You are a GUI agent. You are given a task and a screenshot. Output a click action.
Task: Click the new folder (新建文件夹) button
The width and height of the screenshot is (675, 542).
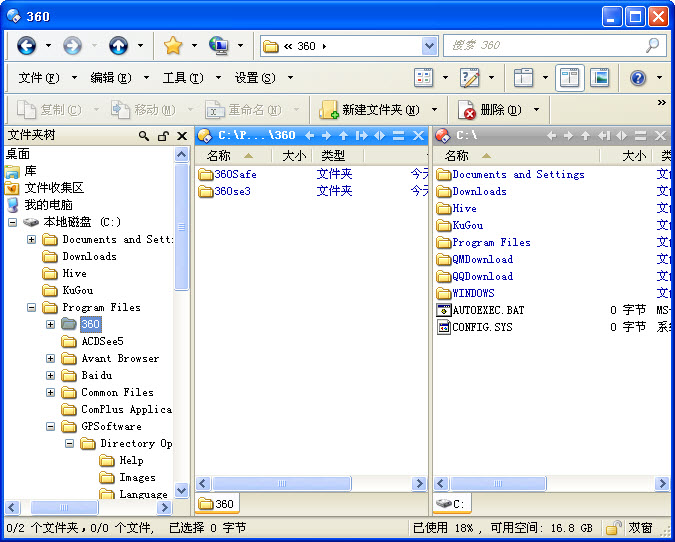[x=371, y=110]
